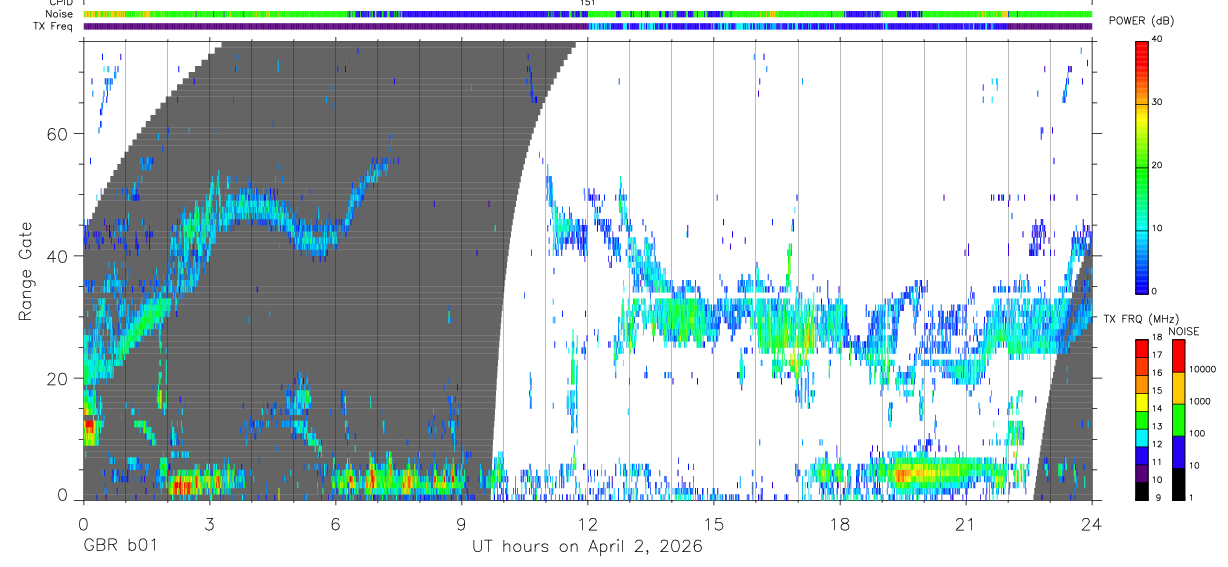Click the "1000" value in the NOISE legend
The height and width of the screenshot is (567, 1228).
1200,402
